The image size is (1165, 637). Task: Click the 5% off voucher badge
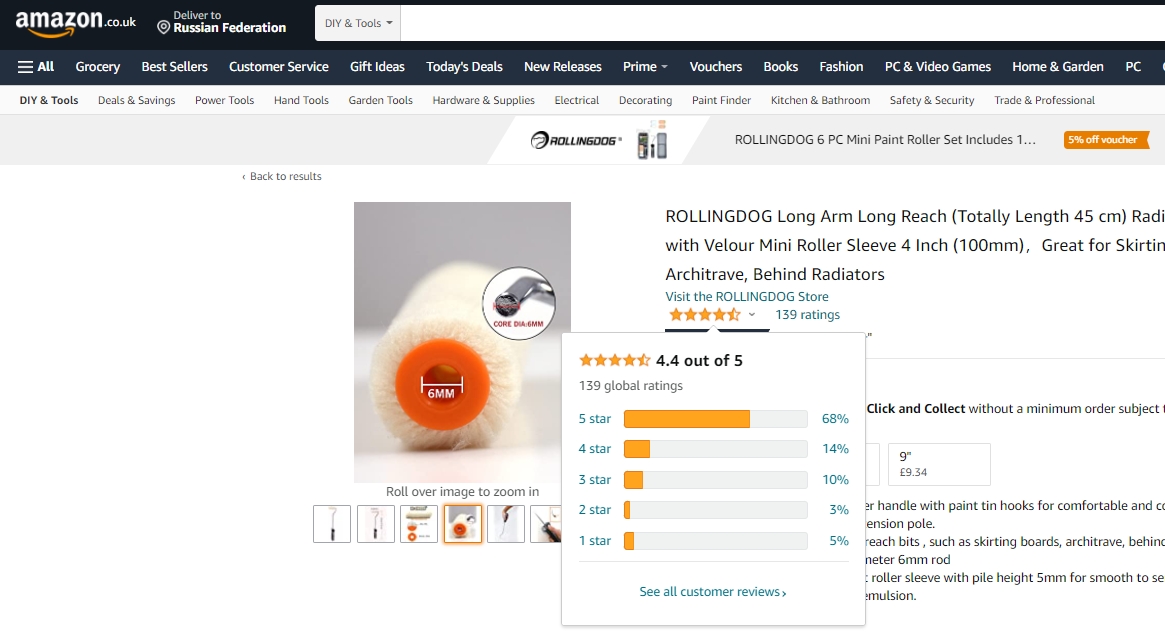[1106, 140]
